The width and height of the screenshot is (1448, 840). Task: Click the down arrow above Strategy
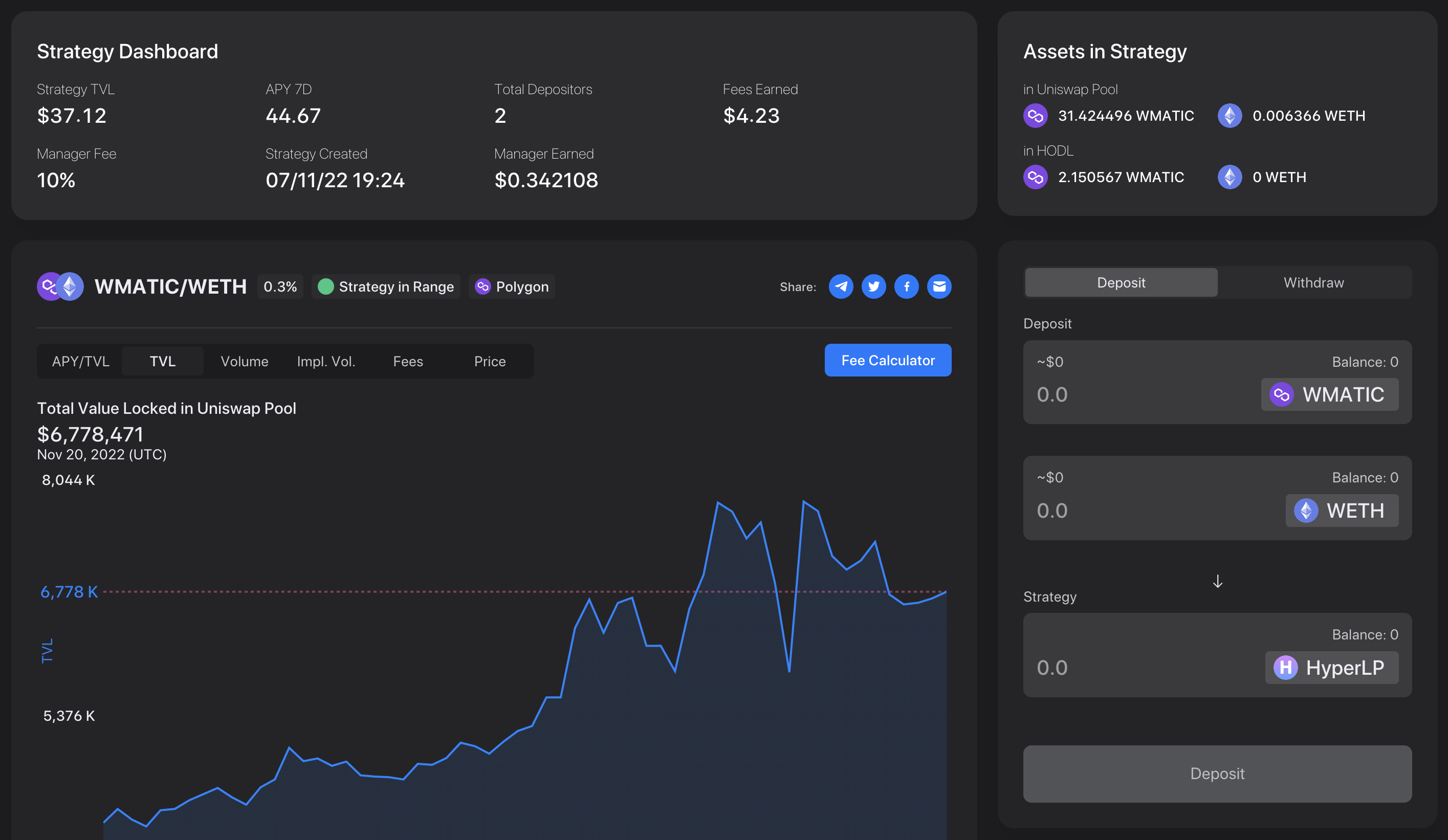click(1217, 582)
